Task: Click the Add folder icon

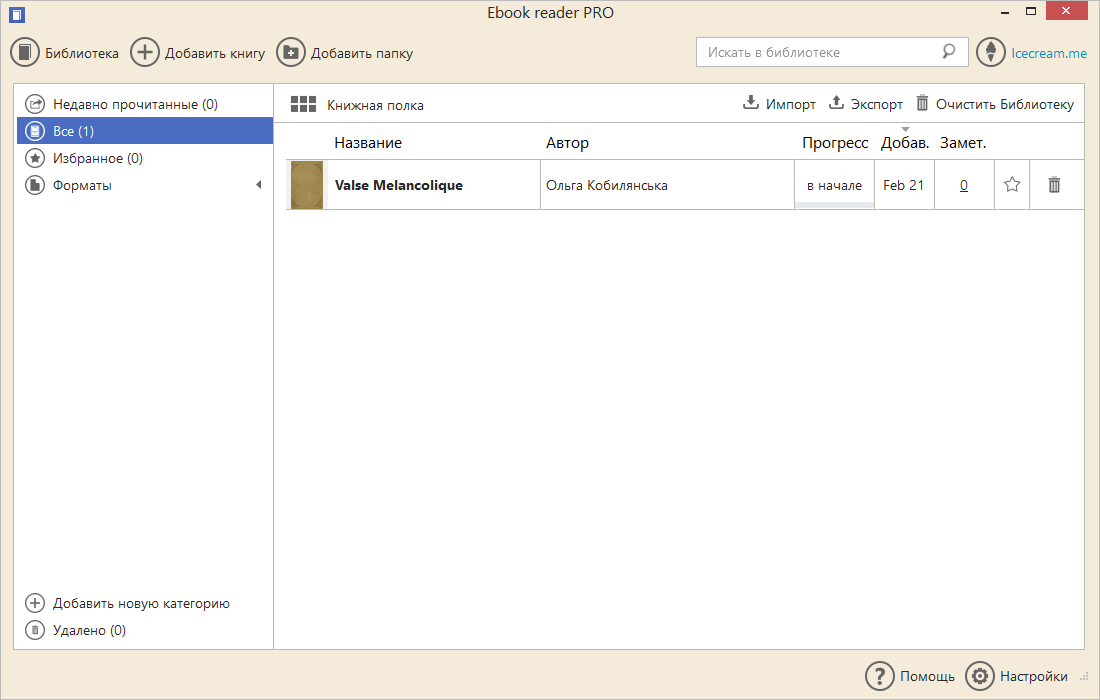Action: (291, 53)
